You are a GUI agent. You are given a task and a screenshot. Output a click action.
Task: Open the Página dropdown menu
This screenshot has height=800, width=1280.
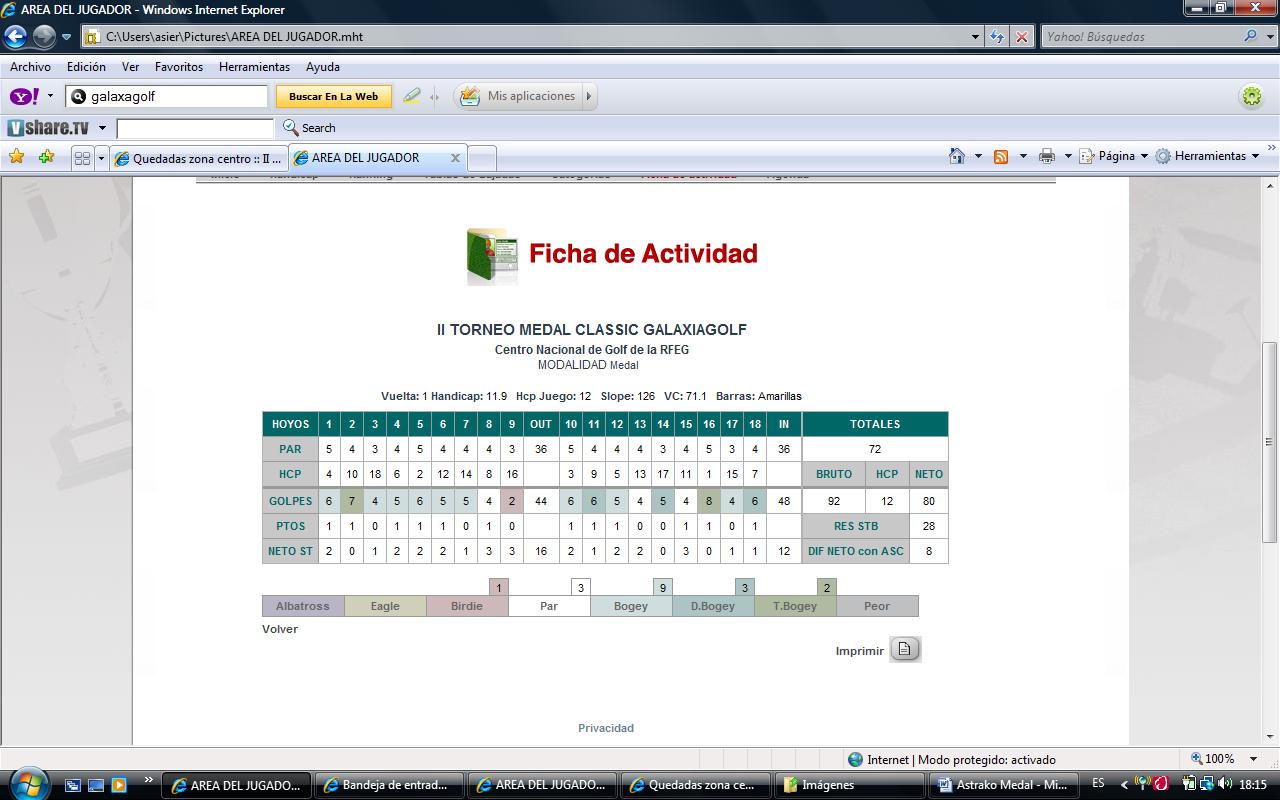[1115, 156]
